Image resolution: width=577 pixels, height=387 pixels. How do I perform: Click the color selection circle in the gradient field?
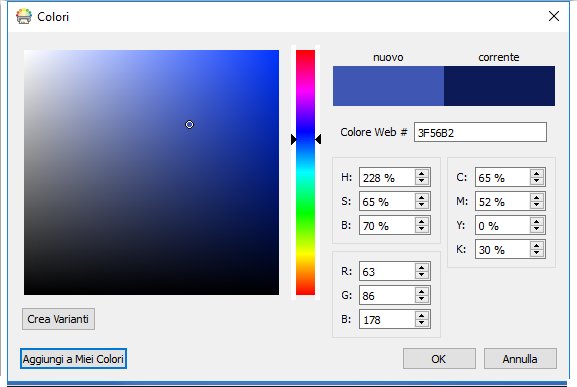(x=189, y=125)
